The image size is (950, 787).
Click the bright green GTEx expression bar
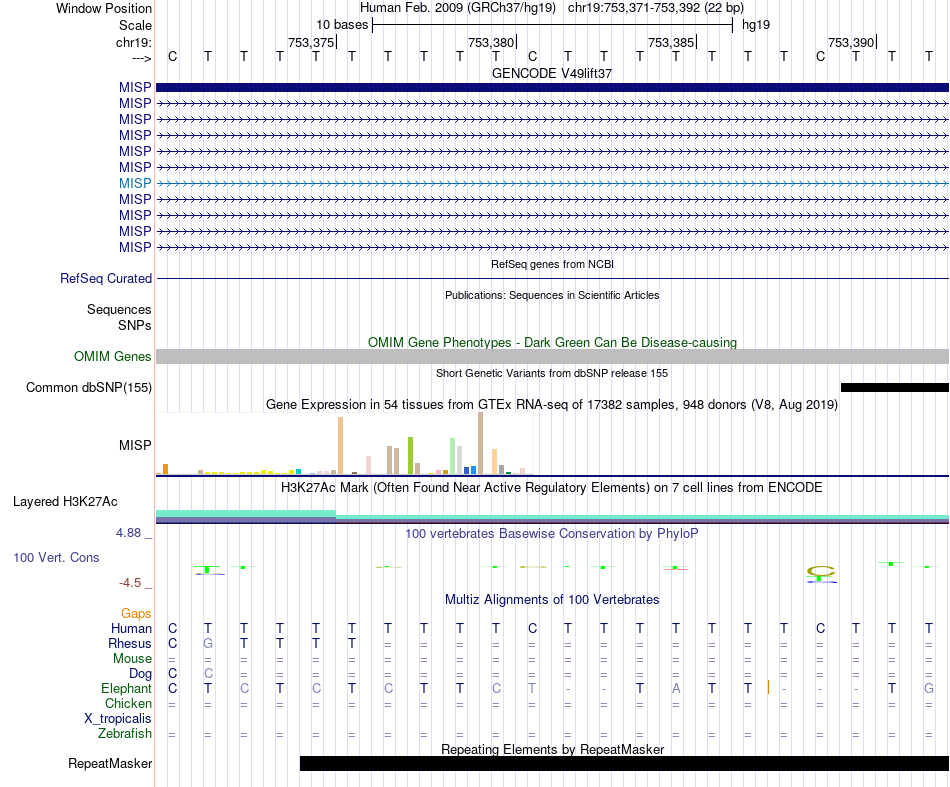pyautogui.click(x=410, y=456)
